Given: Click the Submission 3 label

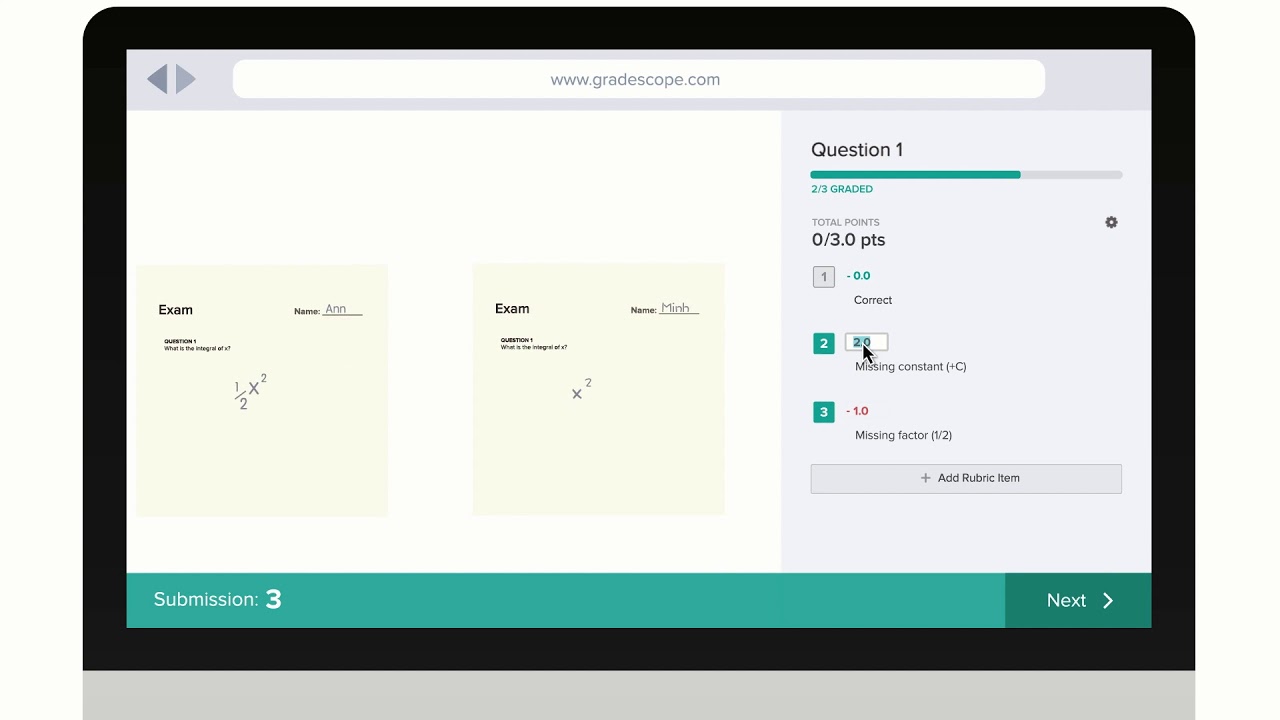Looking at the screenshot, I should coord(218,600).
